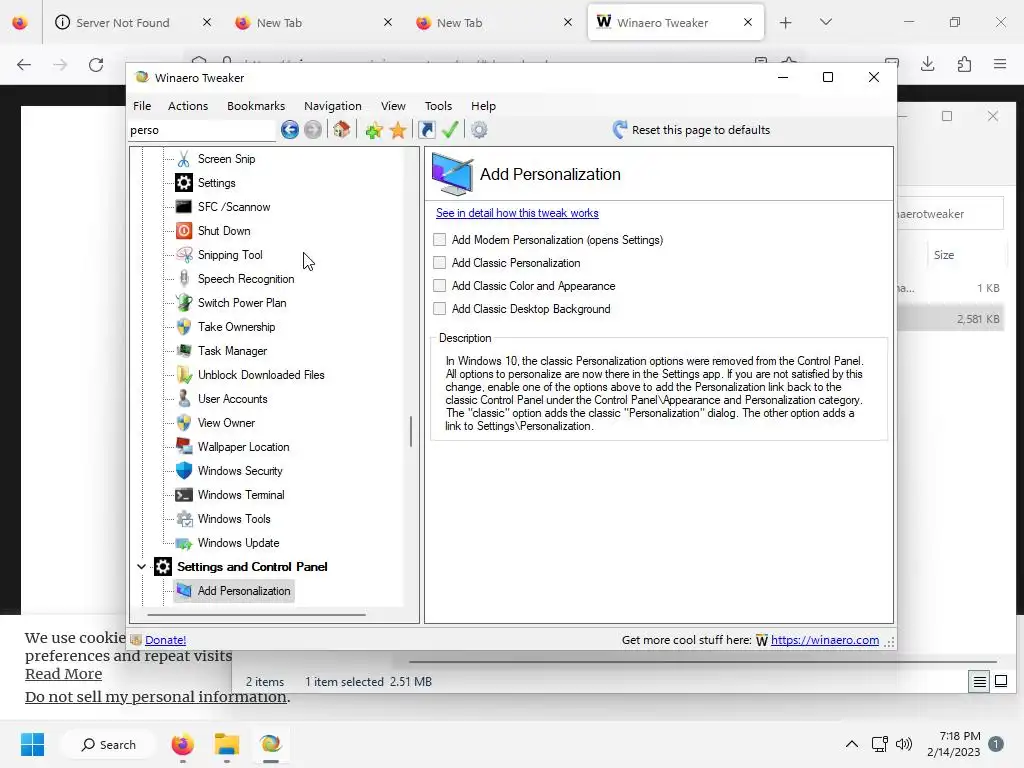This screenshot has width=1024, height=768.
Task: Click See in detail how this tweak works
Action: coord(517,213)
